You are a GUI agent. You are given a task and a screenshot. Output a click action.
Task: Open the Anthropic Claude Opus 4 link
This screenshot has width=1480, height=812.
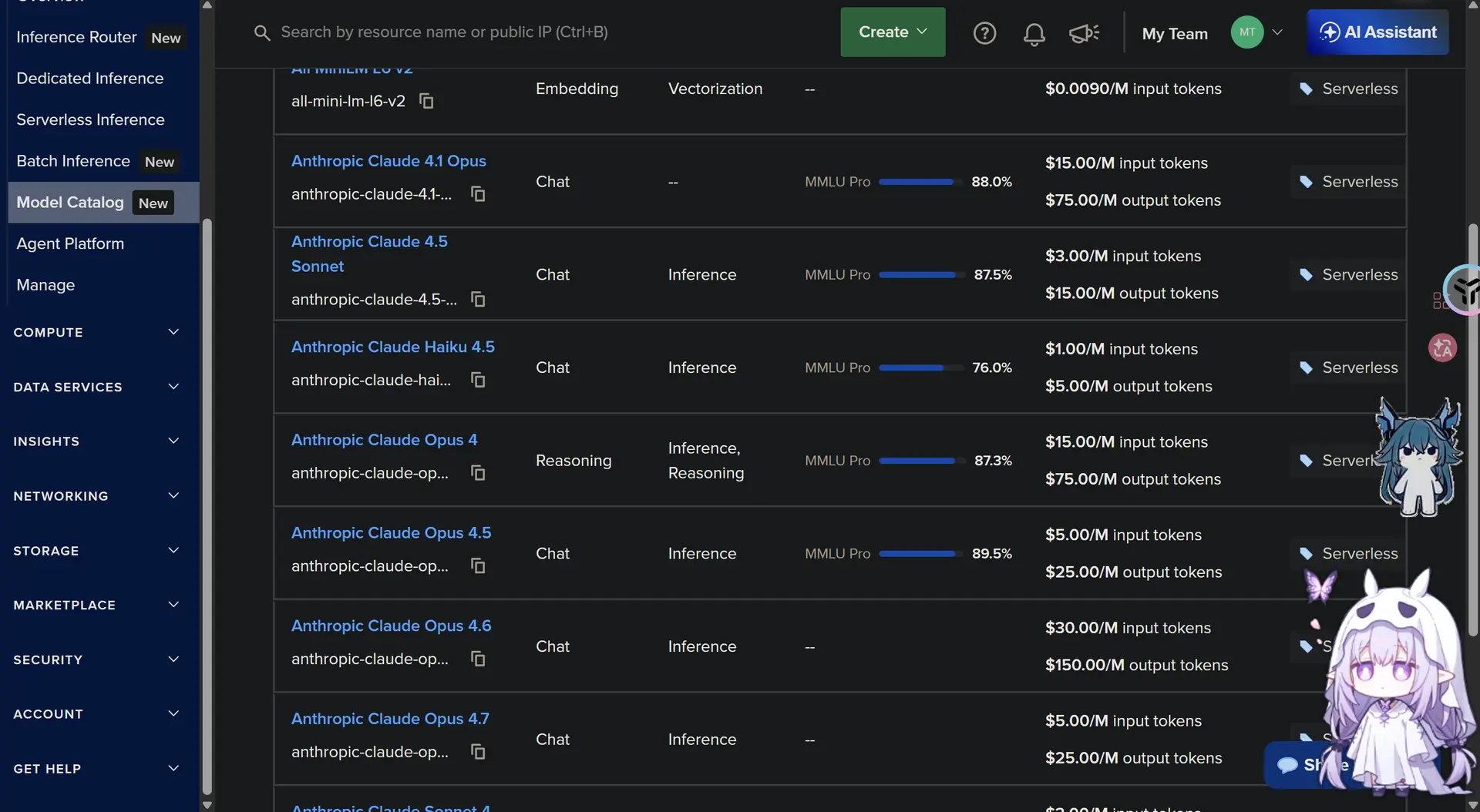click(x=384, y=440)
